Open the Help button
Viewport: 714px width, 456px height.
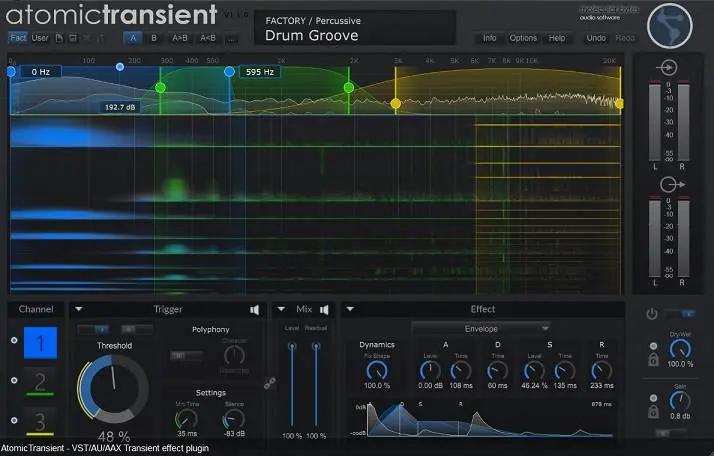pyautogui.click(x=557, y=38)
